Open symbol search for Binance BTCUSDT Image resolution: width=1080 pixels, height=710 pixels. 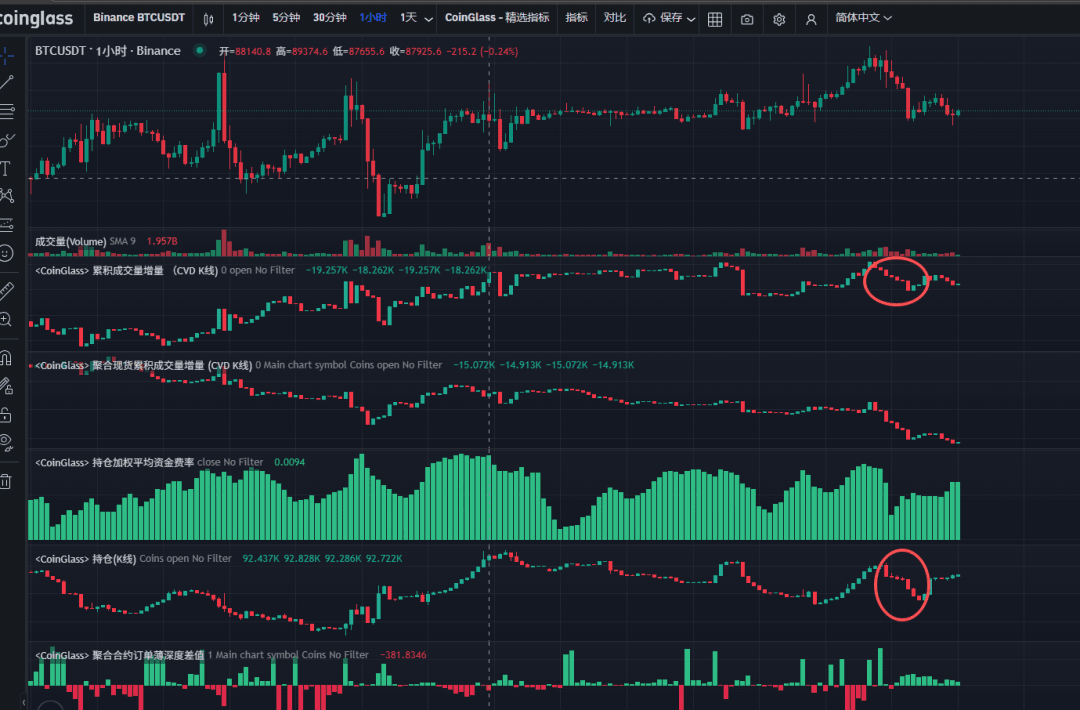[x=139, y=17]
